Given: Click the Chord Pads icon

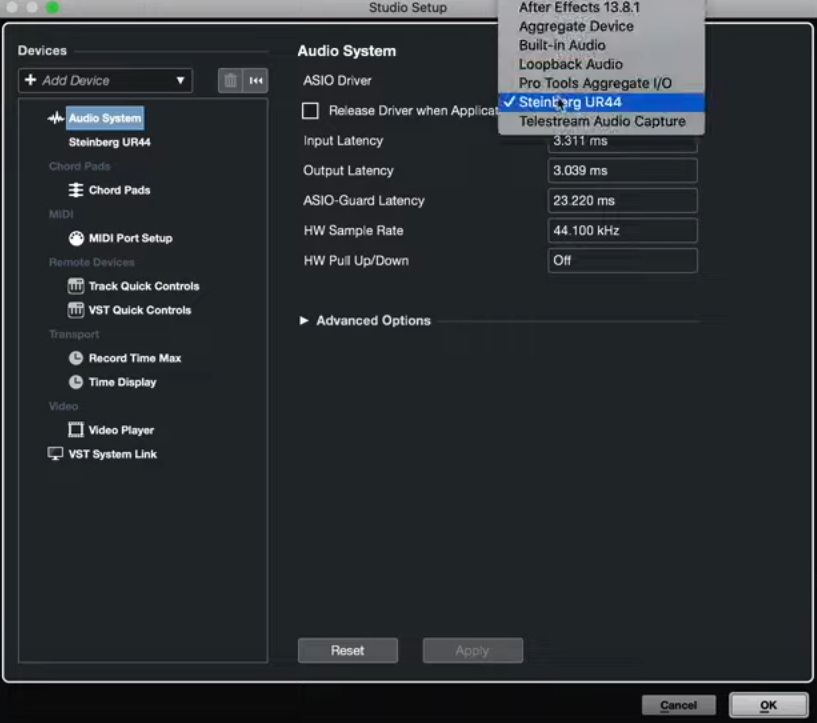Looking at the screenshot, I should 76,190.
